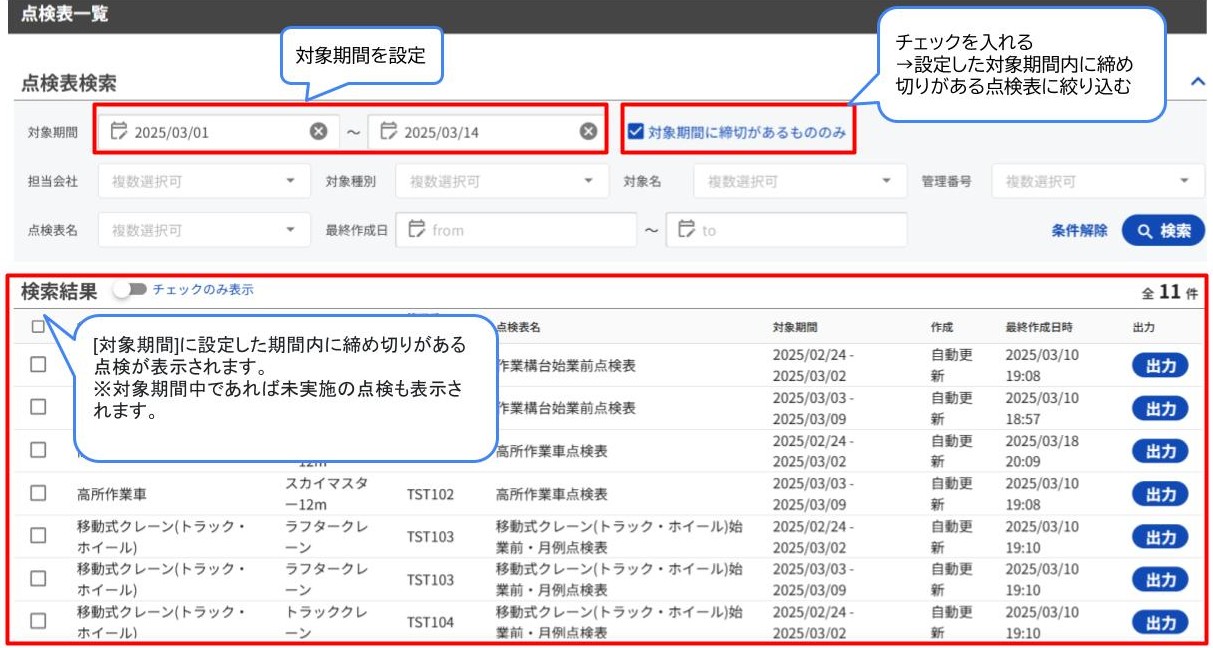Clear the end date 2025/03/14 with X icon
Image resolution: width=1213 pixels, height=648 pixels.
[x=589, y=131]
